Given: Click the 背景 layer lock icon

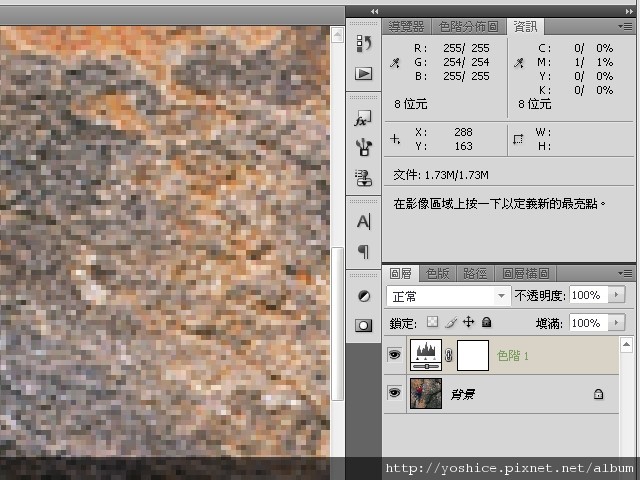Looking at the screenshot, I should [598, 394].
